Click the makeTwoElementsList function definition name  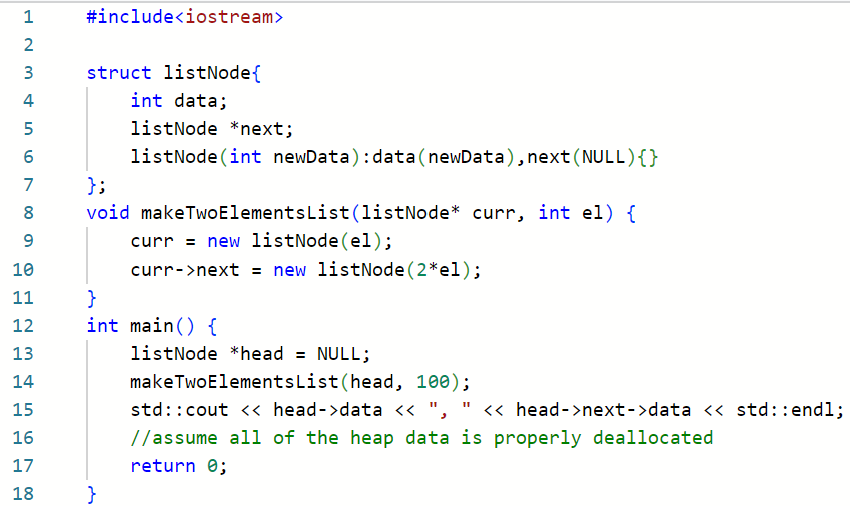pyautogui.click(x=245, y=213)
